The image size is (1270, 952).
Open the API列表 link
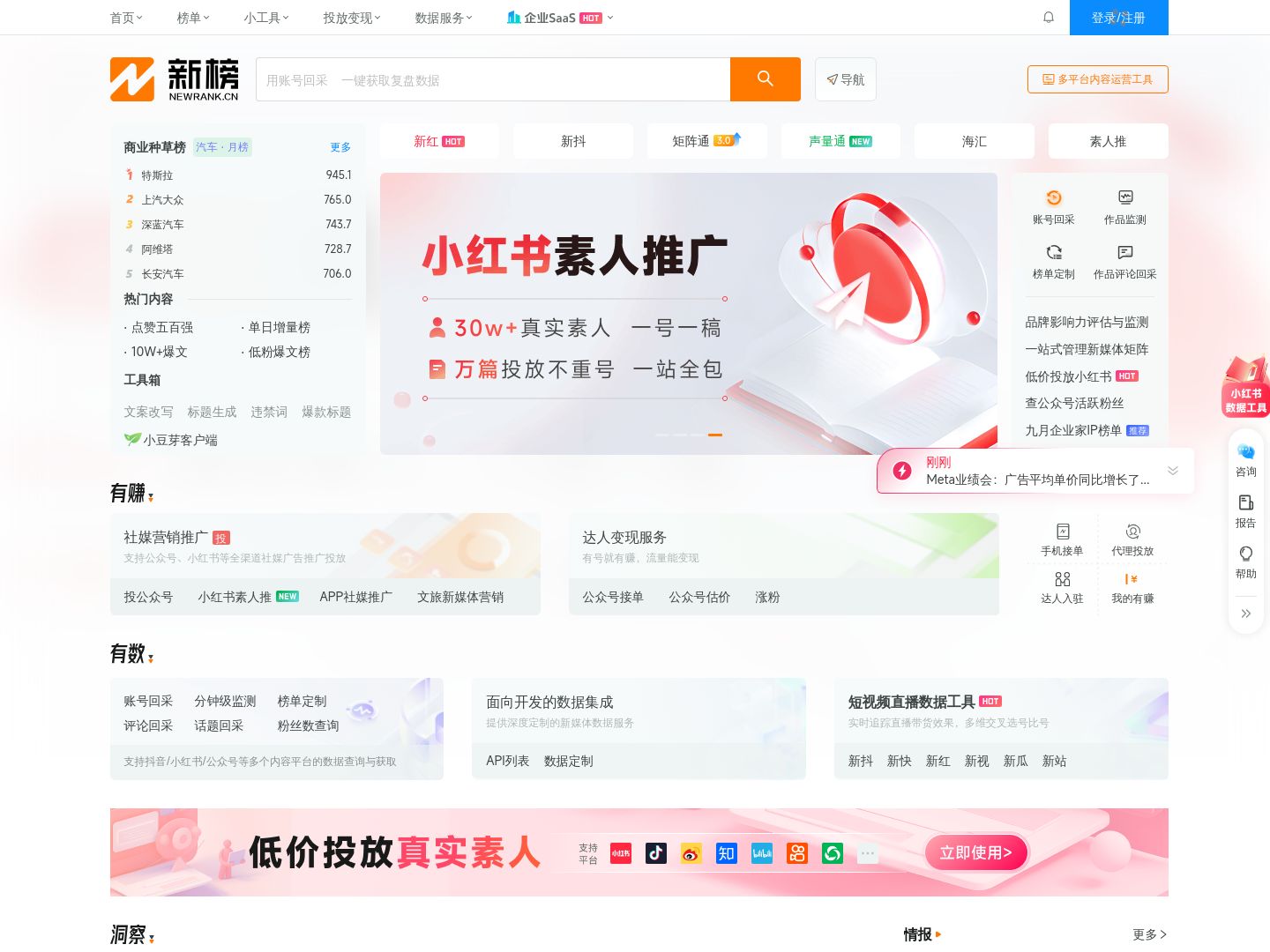click(508, 761)
